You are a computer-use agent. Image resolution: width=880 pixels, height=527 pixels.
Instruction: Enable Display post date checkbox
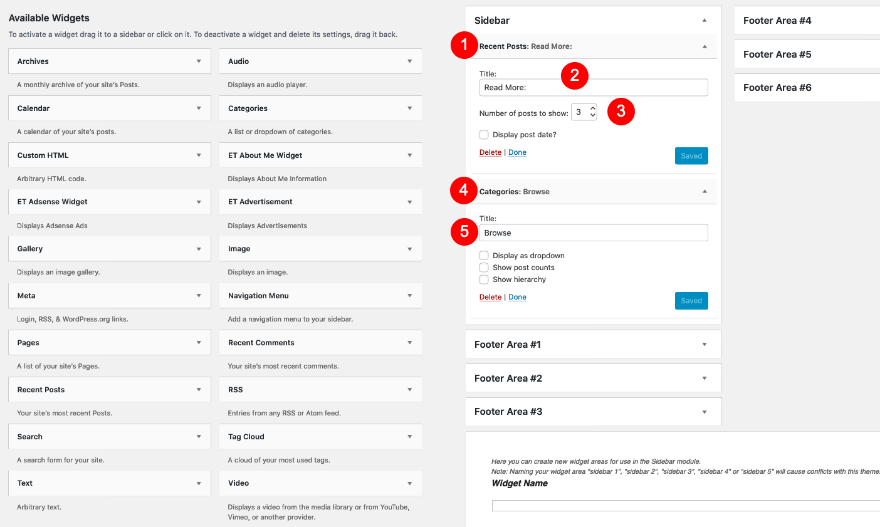tap(484, 134)
